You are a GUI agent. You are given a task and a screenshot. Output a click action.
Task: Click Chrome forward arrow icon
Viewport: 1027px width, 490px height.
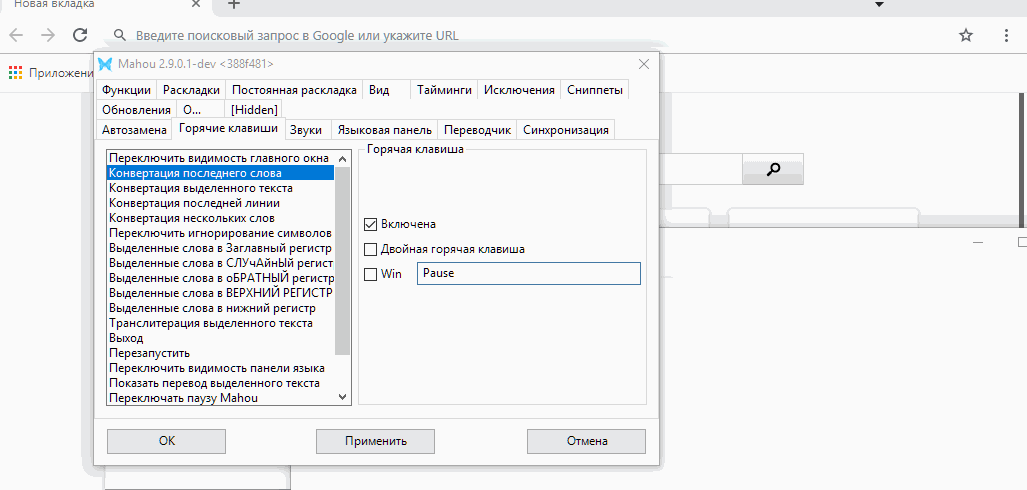point(48,35)
